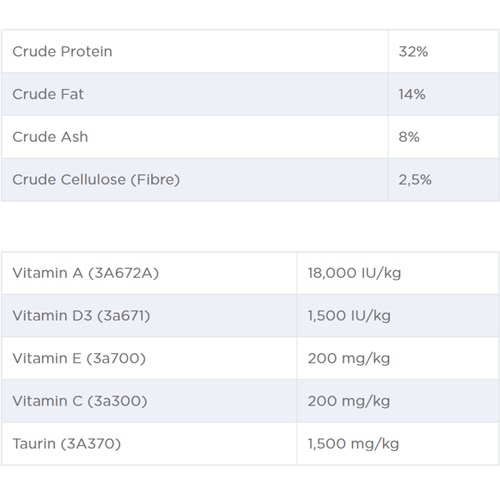
Task: Click the blank area above Crude Protein
Action: pyautogui.click(x=250, y=14)
